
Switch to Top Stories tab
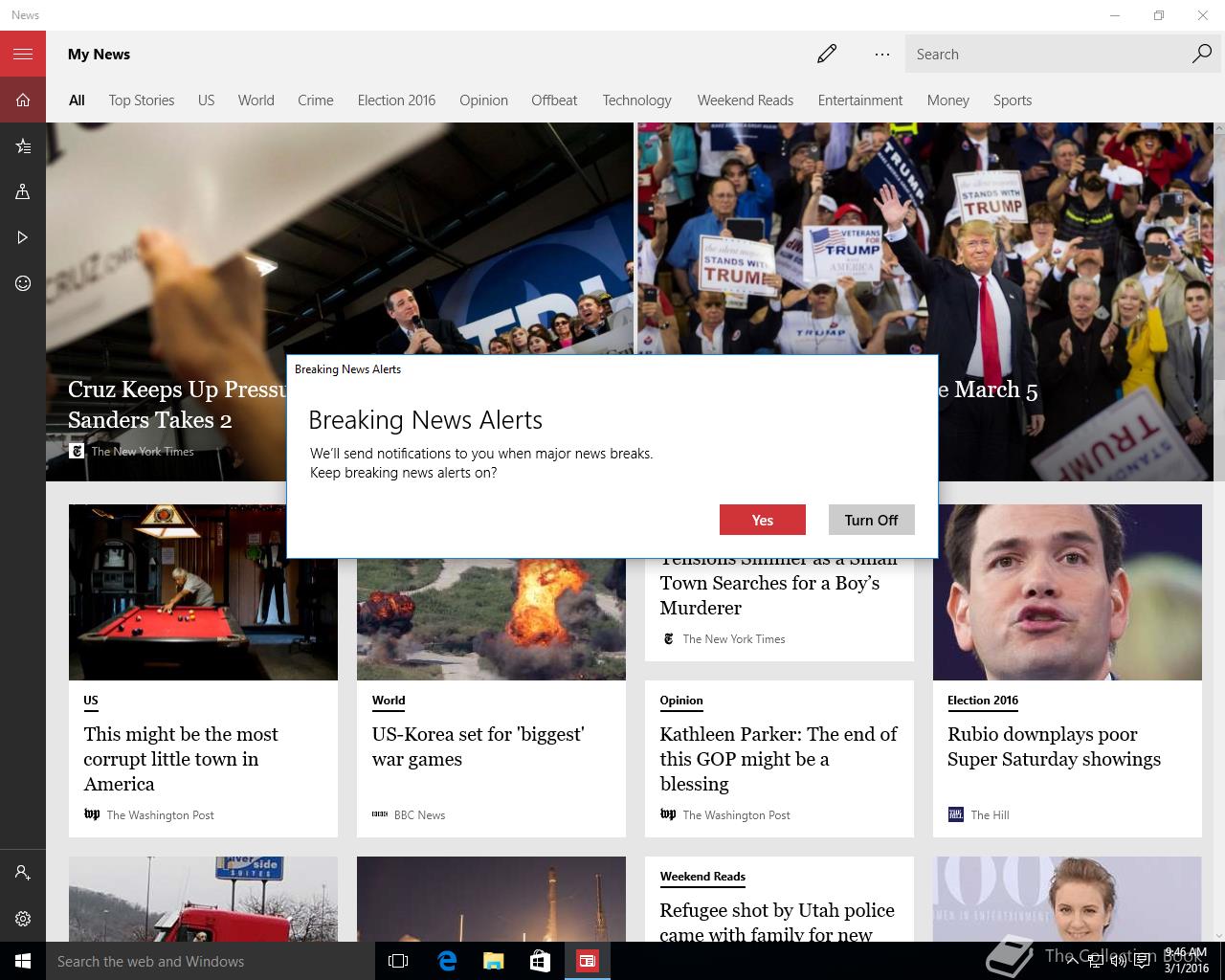coord(142,100)
